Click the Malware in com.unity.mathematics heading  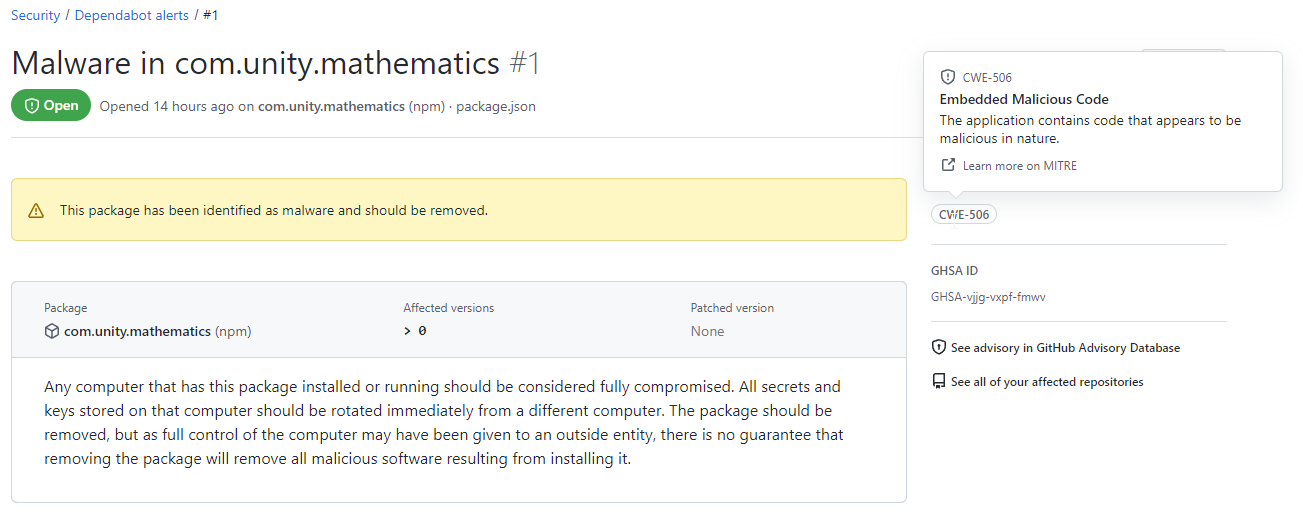pos(255,64)
